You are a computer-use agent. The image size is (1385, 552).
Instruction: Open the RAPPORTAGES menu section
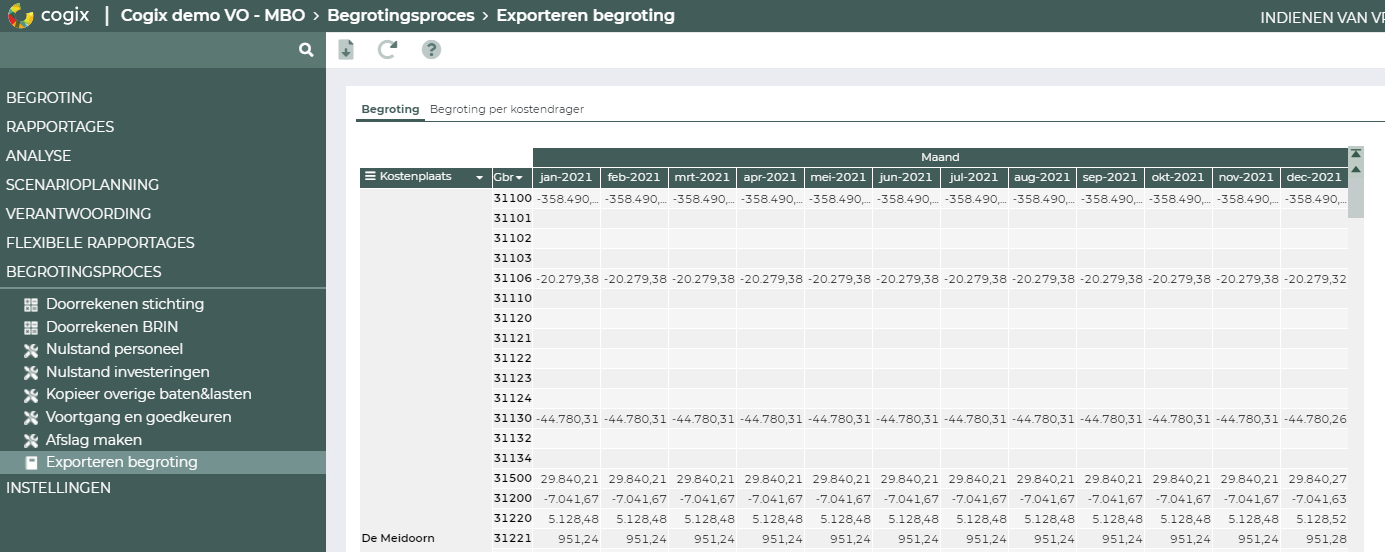click(60, 127)
